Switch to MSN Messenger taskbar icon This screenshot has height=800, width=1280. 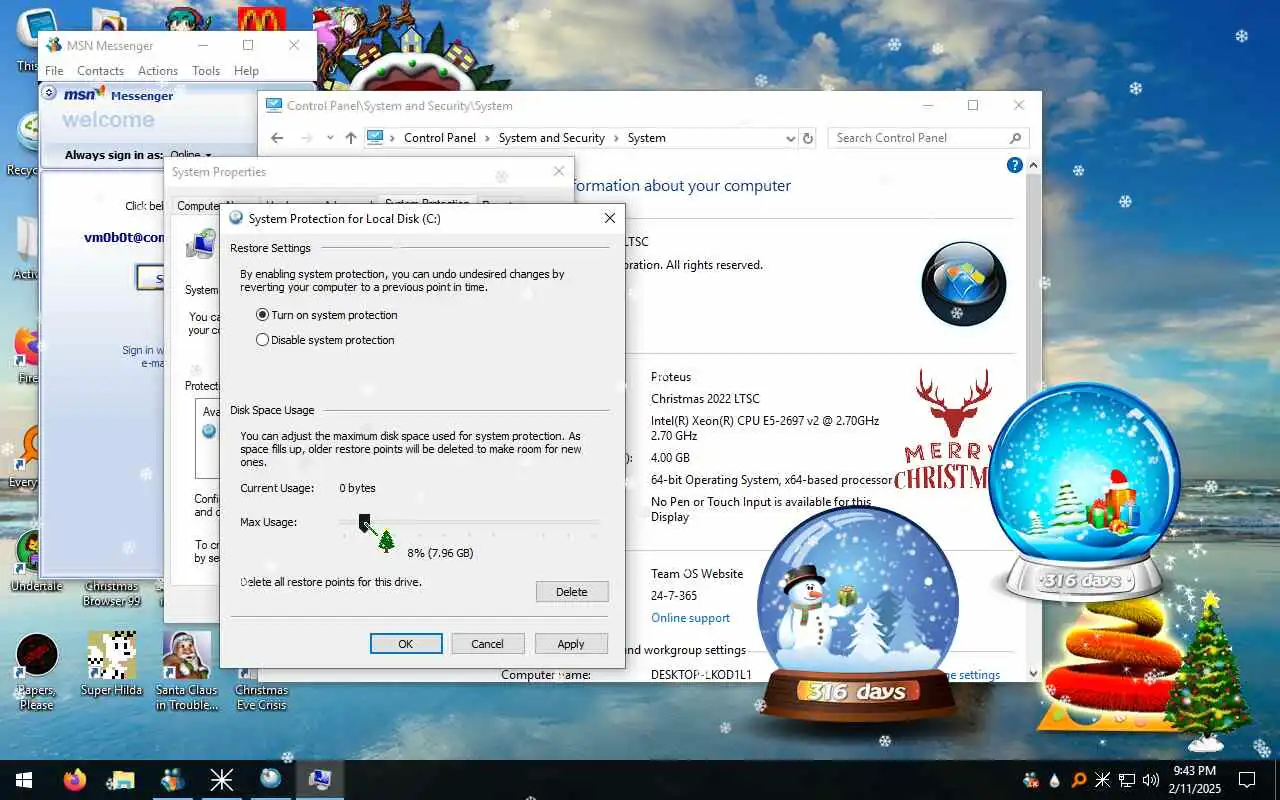(172, 780)
